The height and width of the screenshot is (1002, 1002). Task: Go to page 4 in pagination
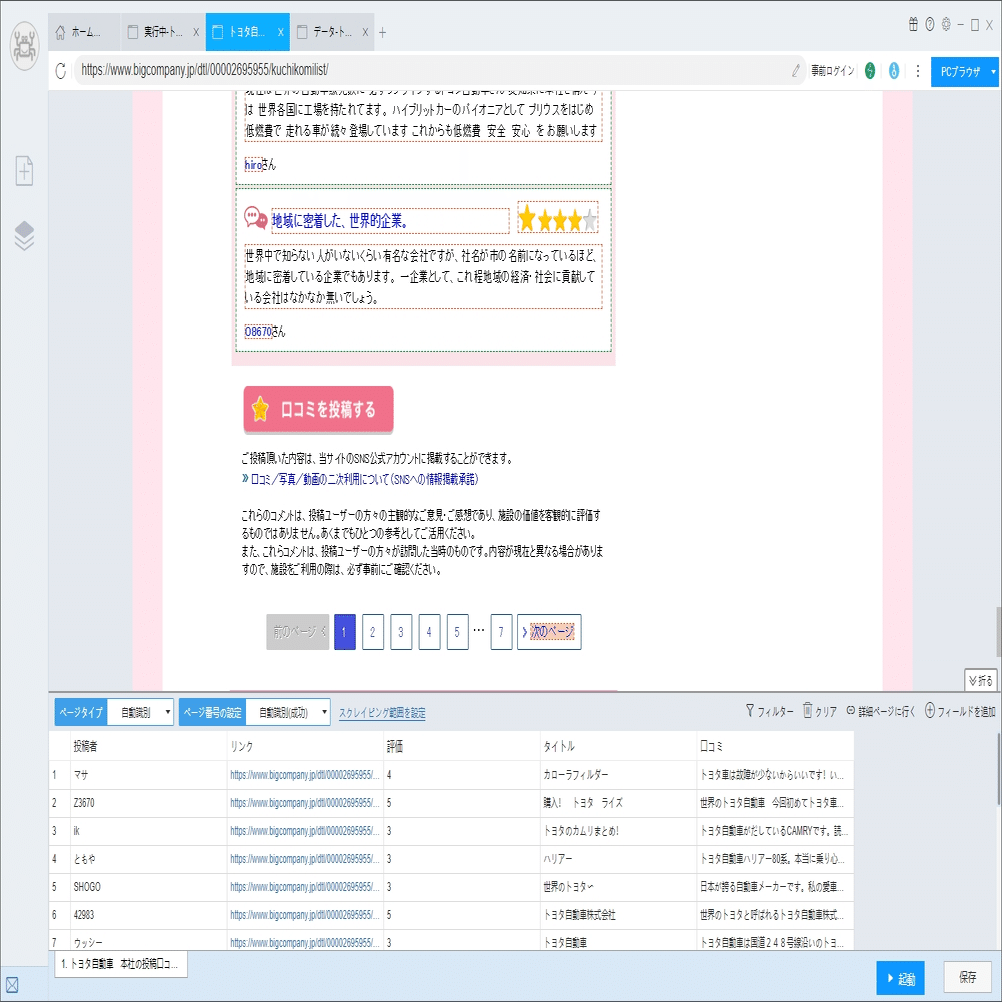point(429,632)
